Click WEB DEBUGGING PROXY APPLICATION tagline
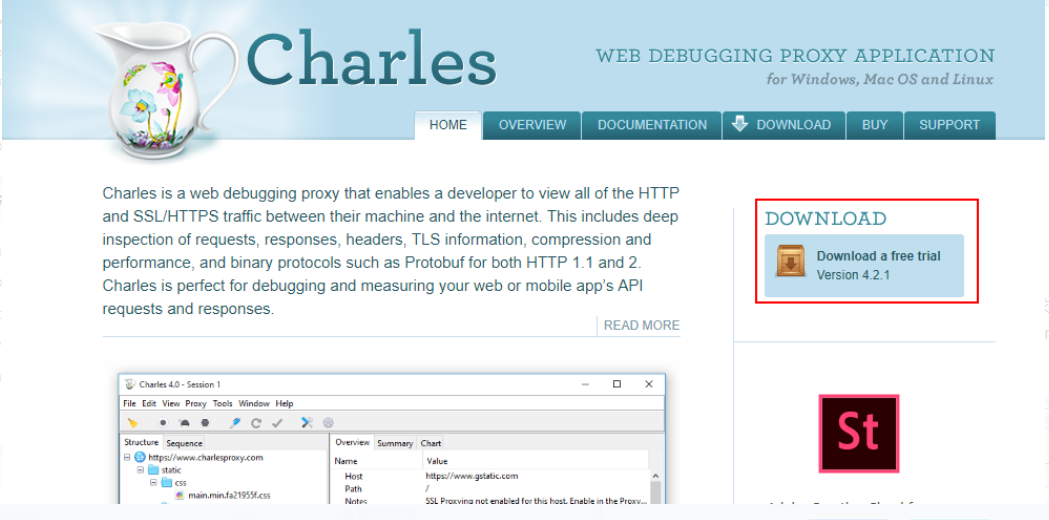This screenshot has width=1049, height=520. point(795,56)
